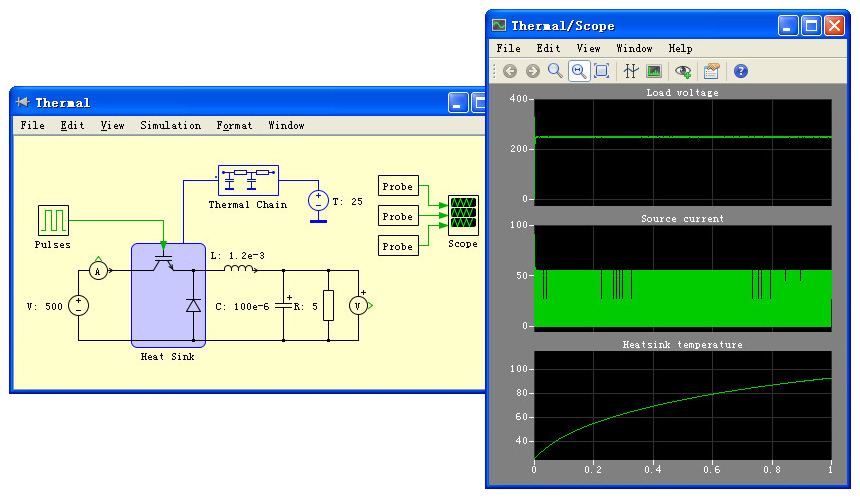The image size is (860, 500).
Task: Click the 'T: 25' temperature label
Action: coord(348,202)
